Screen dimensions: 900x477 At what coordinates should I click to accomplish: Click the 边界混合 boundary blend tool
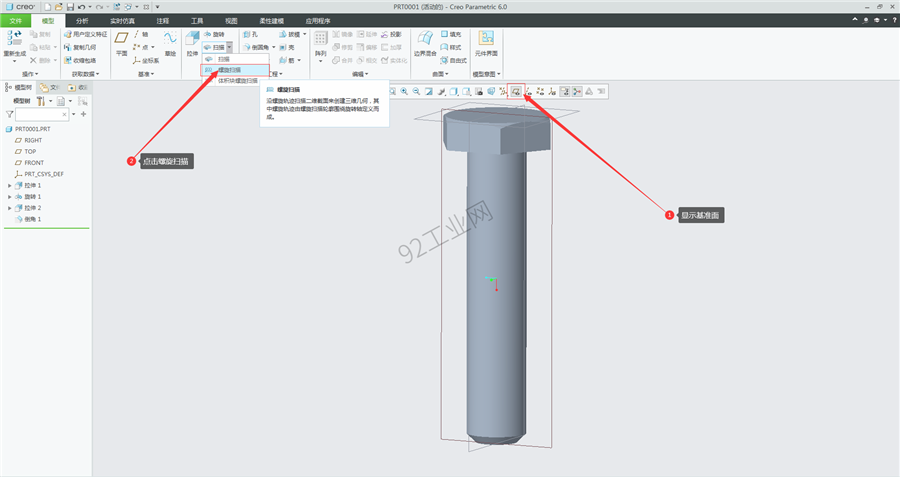425,43
